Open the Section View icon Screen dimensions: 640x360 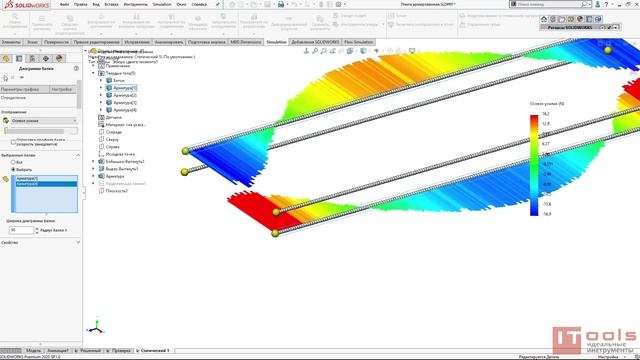pos(341,51)
